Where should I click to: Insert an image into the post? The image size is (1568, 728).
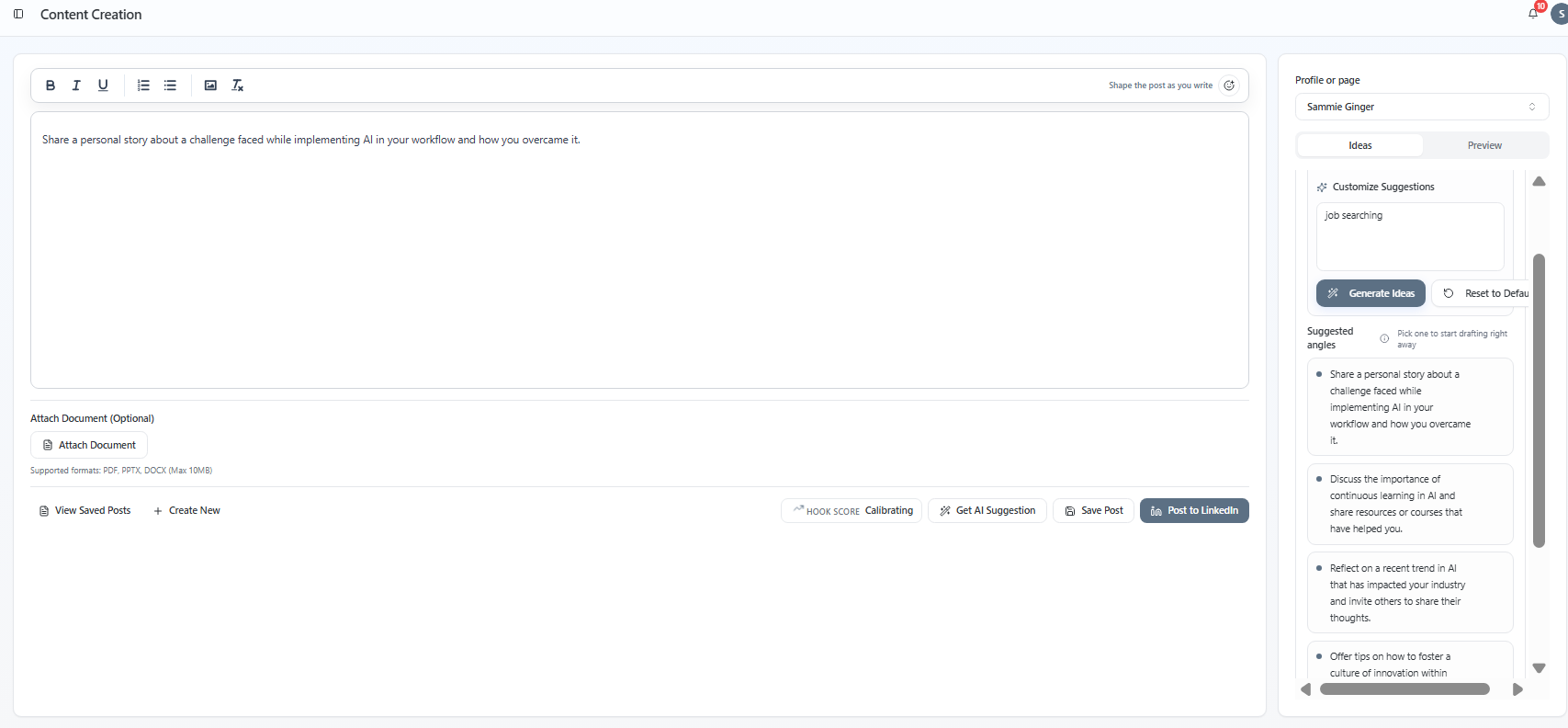(x=210, y=85)
